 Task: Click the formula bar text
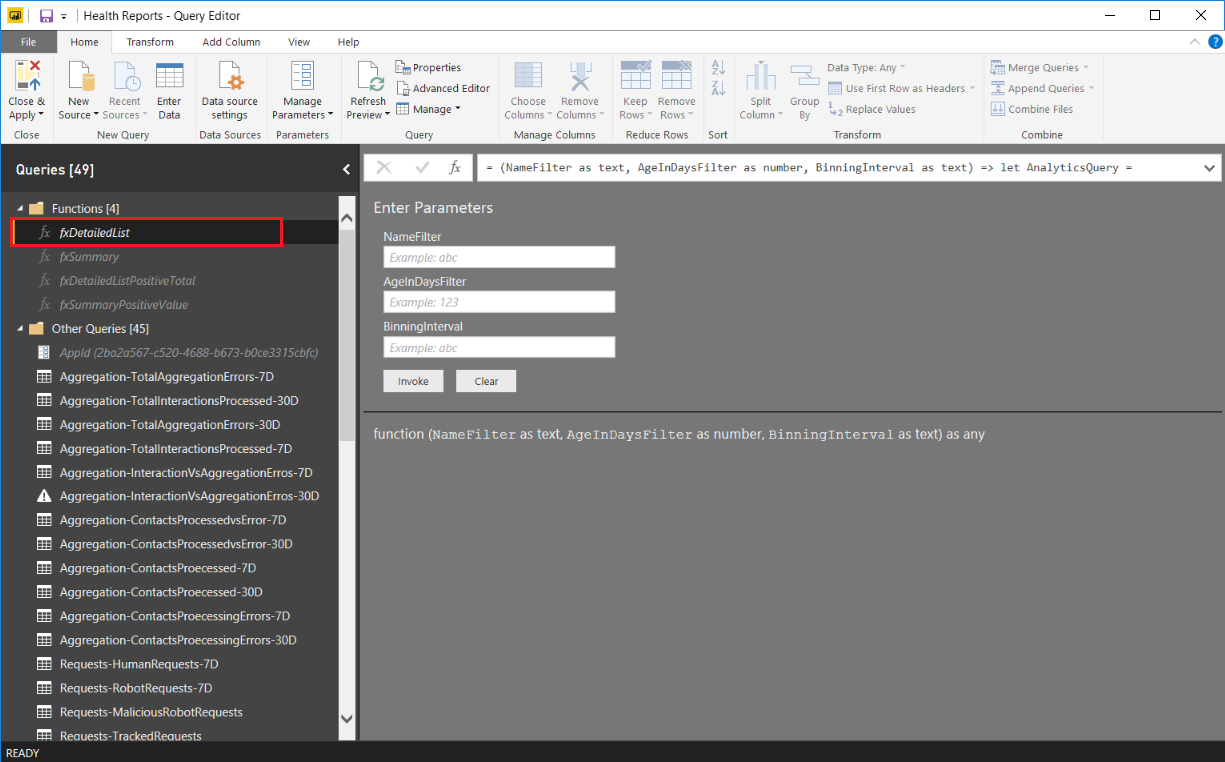click(x=809, y=168)
